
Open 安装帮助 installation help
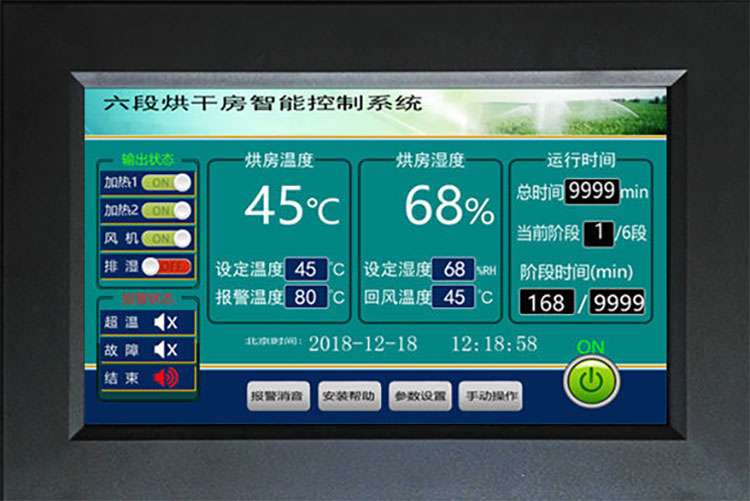point(349,396)
